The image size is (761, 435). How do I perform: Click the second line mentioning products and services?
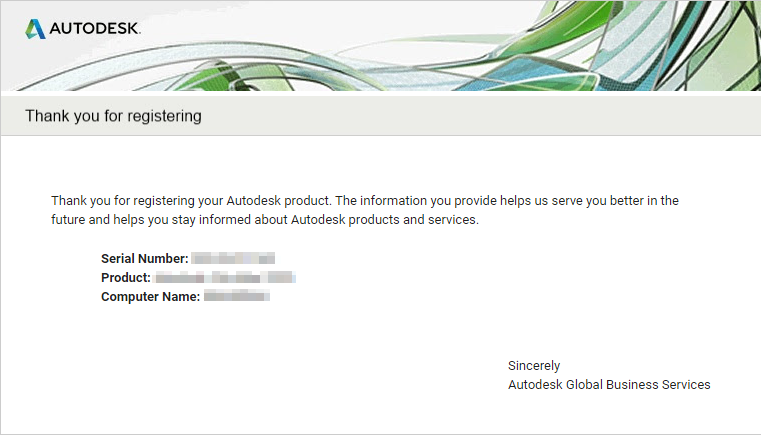point(265,219)
